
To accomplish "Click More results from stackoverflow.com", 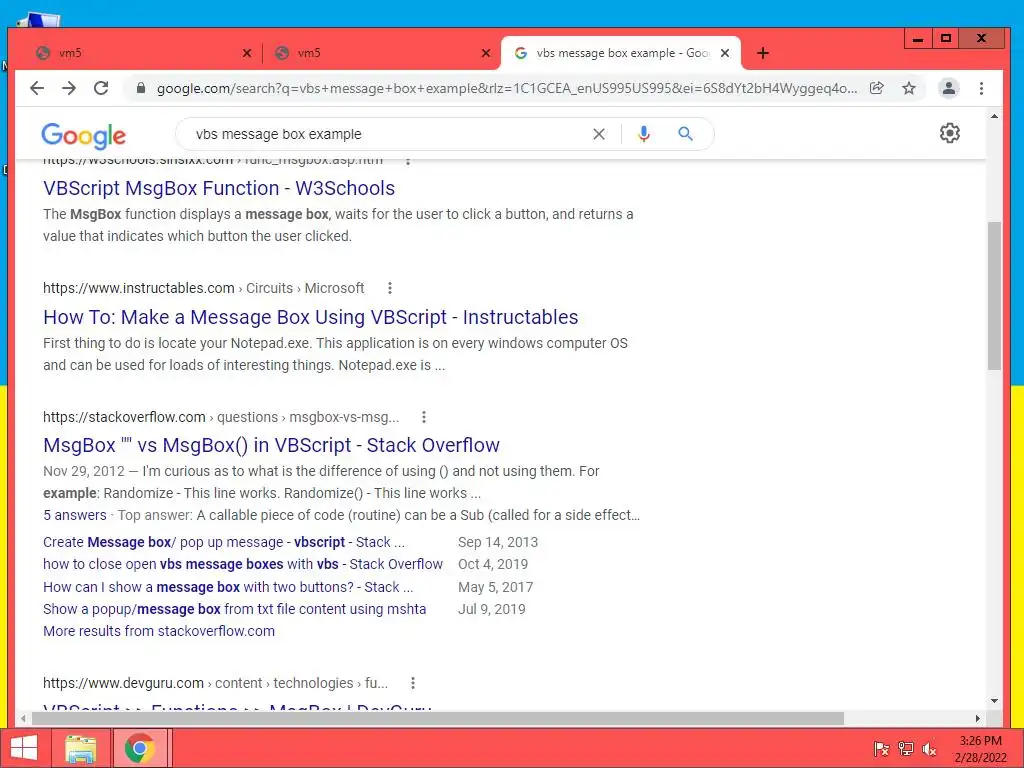I will coord(159,632).
